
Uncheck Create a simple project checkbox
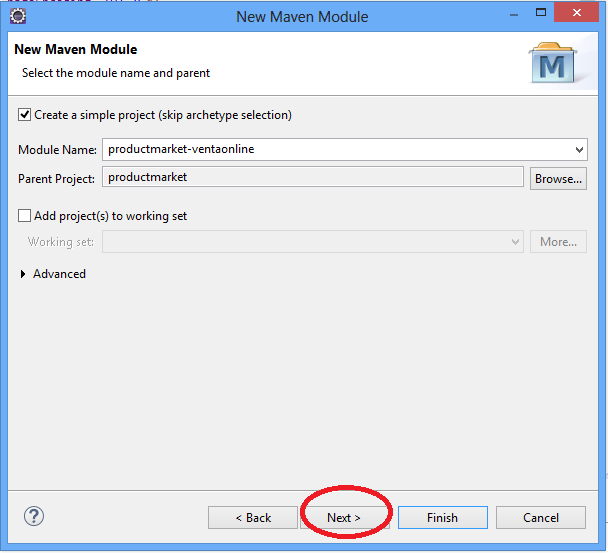coord(24,115)
